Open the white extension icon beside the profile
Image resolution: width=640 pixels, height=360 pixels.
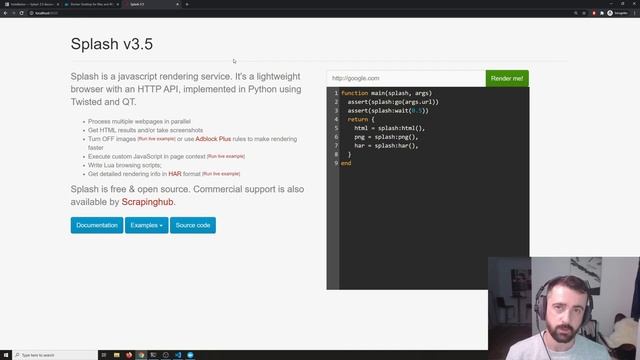coord(602,13)
